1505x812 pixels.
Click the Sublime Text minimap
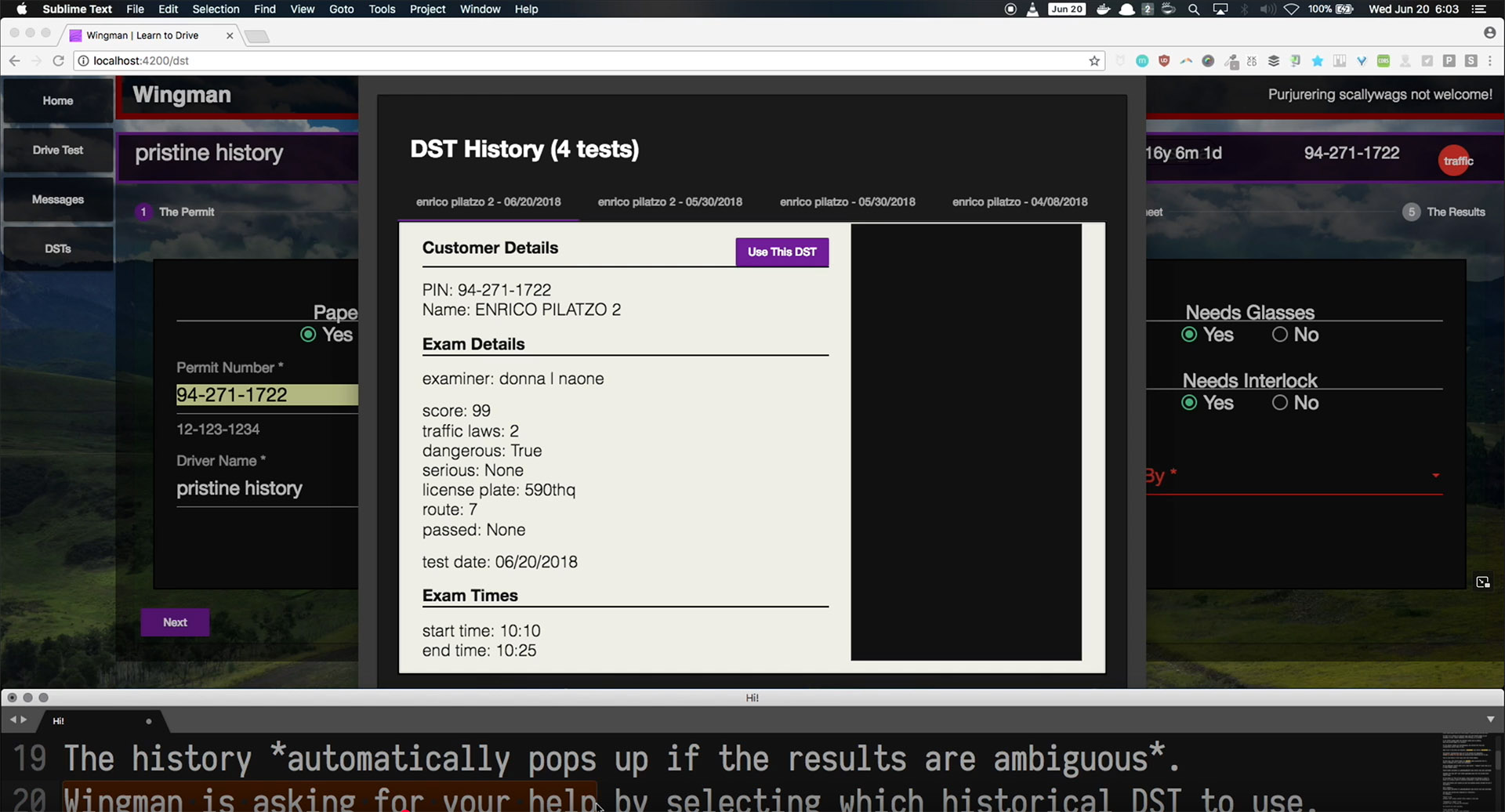coord(1465,771)
